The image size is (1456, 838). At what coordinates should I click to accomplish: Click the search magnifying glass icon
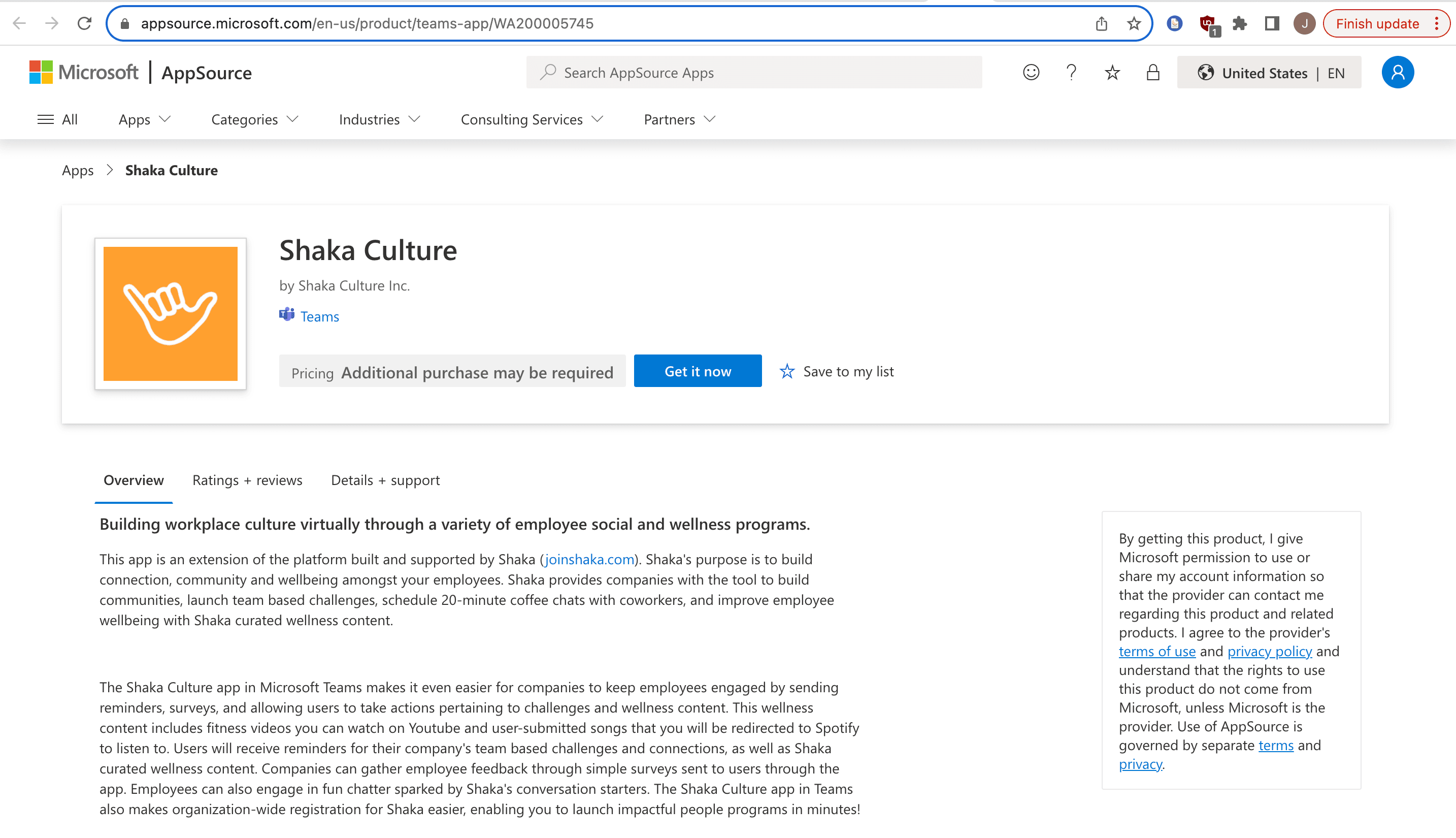point(548,72)
